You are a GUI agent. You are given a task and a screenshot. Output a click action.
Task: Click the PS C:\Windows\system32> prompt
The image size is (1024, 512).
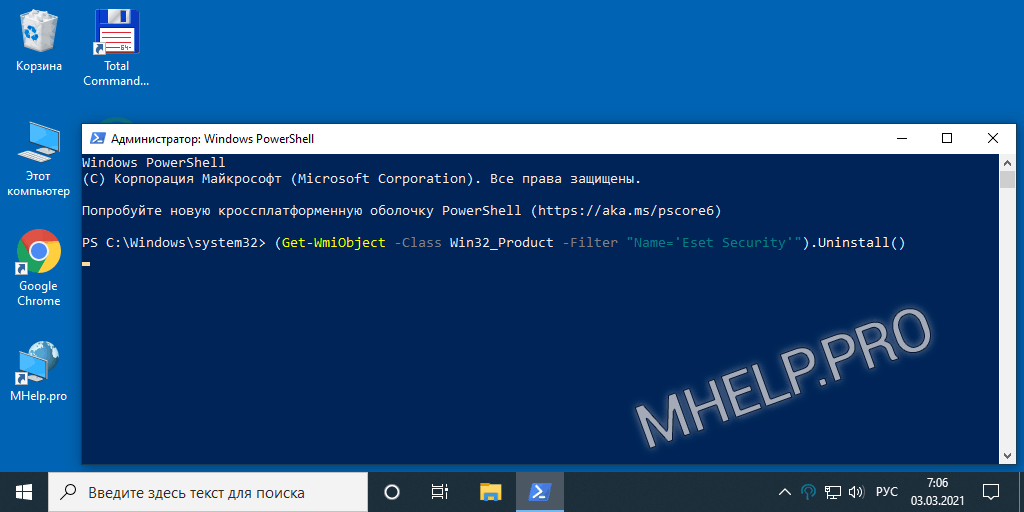(x=174, y=243)
